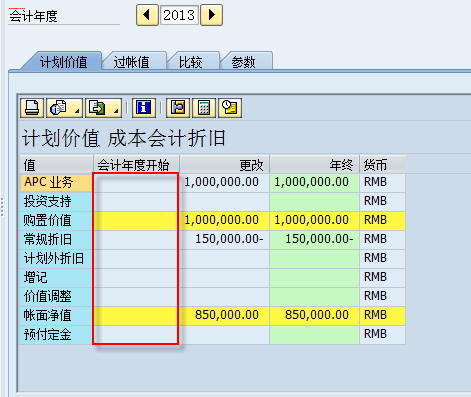Select the 增记 row label
The height and width of the screenshot is (397, 471).
coord(56,277)
